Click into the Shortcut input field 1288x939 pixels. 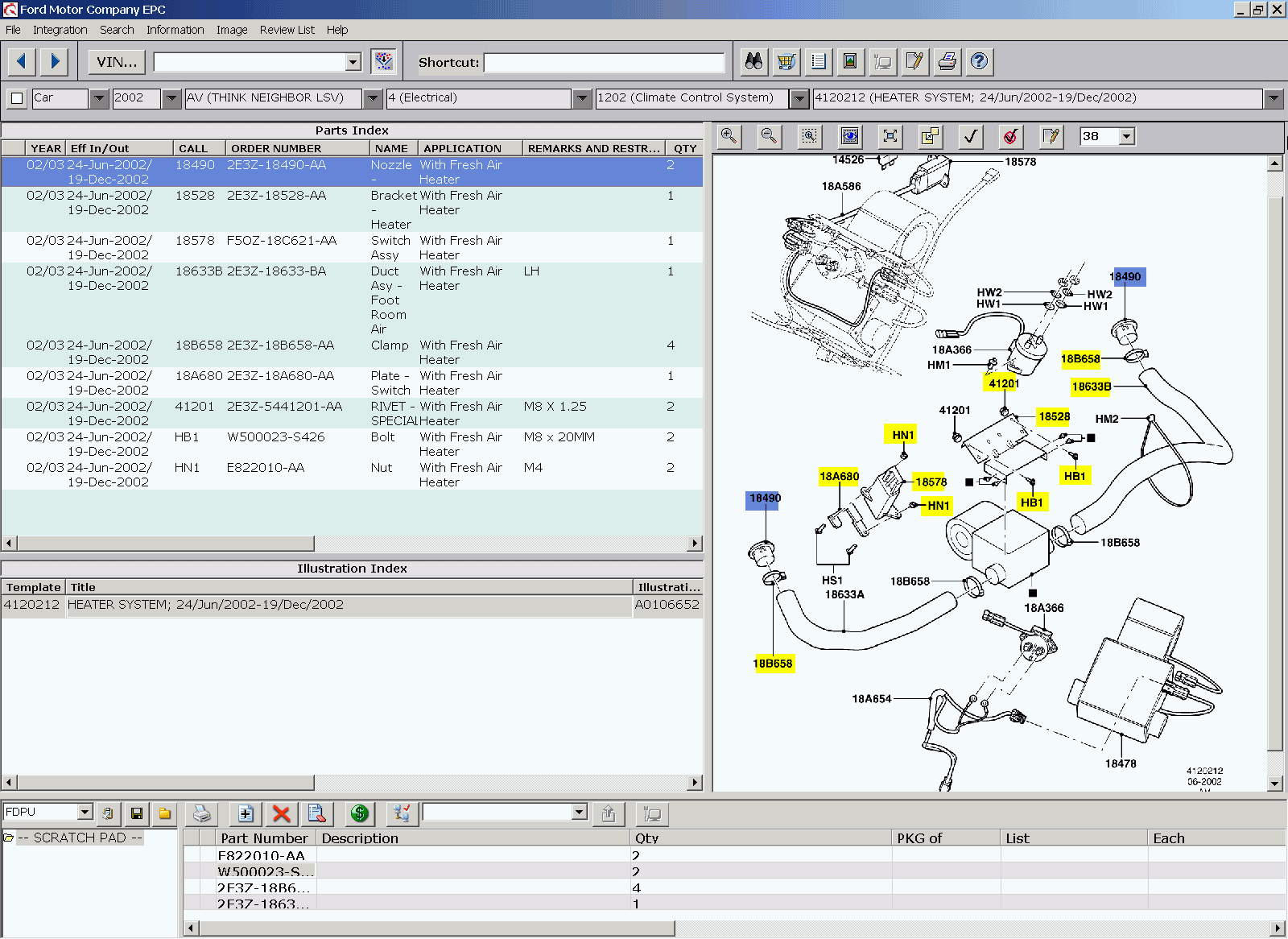click(604, 63)
